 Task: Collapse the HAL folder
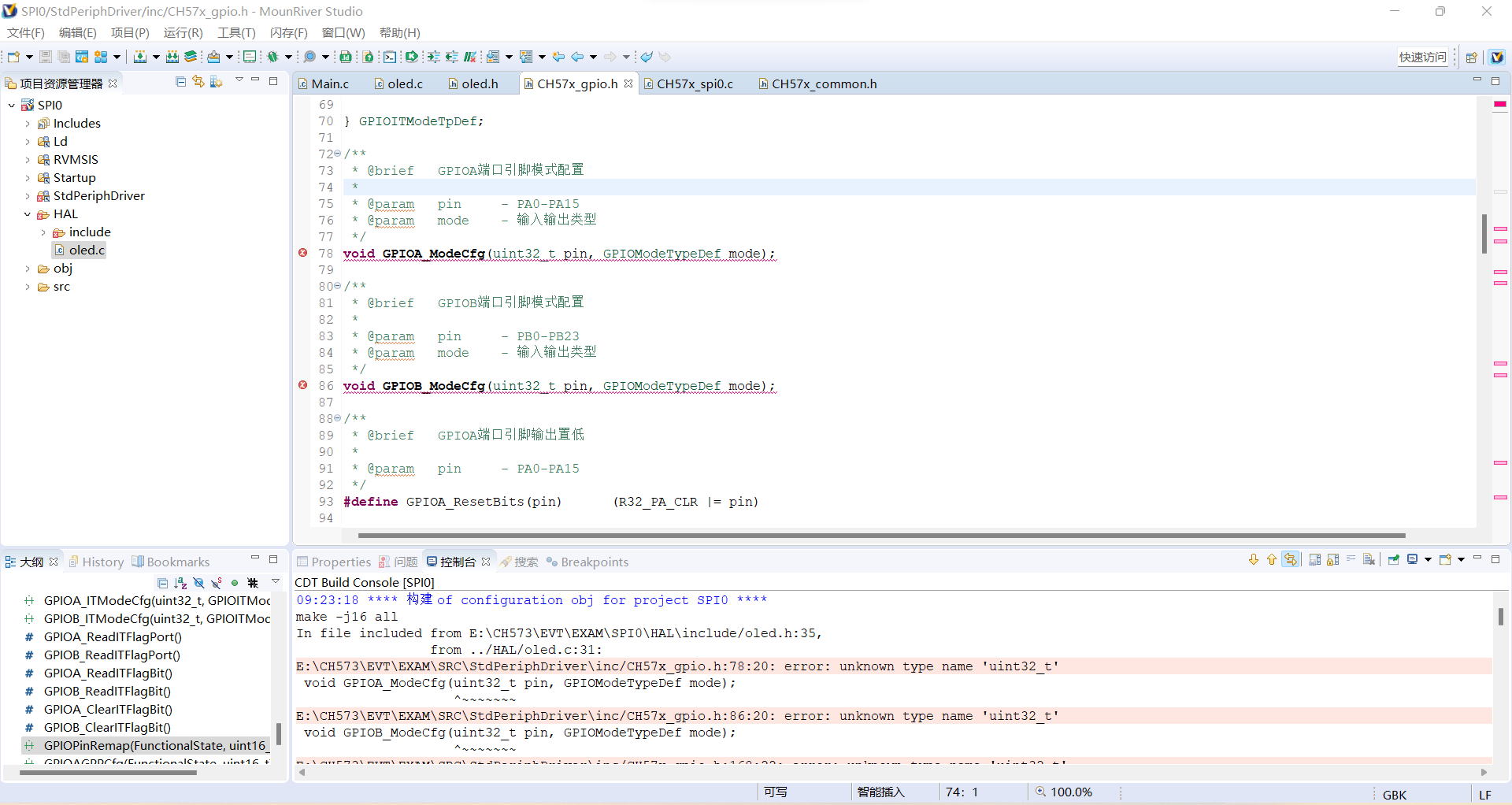(28, 214)
